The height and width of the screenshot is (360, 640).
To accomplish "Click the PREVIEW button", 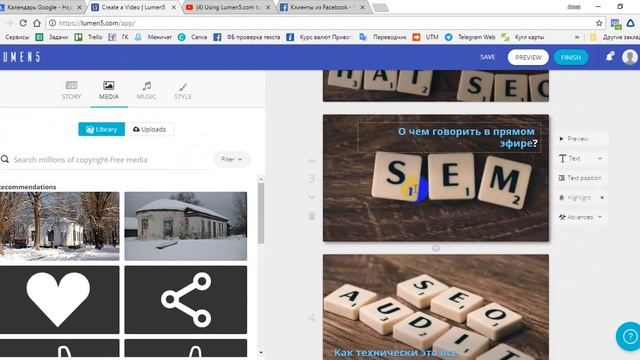I will pos(528,58).
